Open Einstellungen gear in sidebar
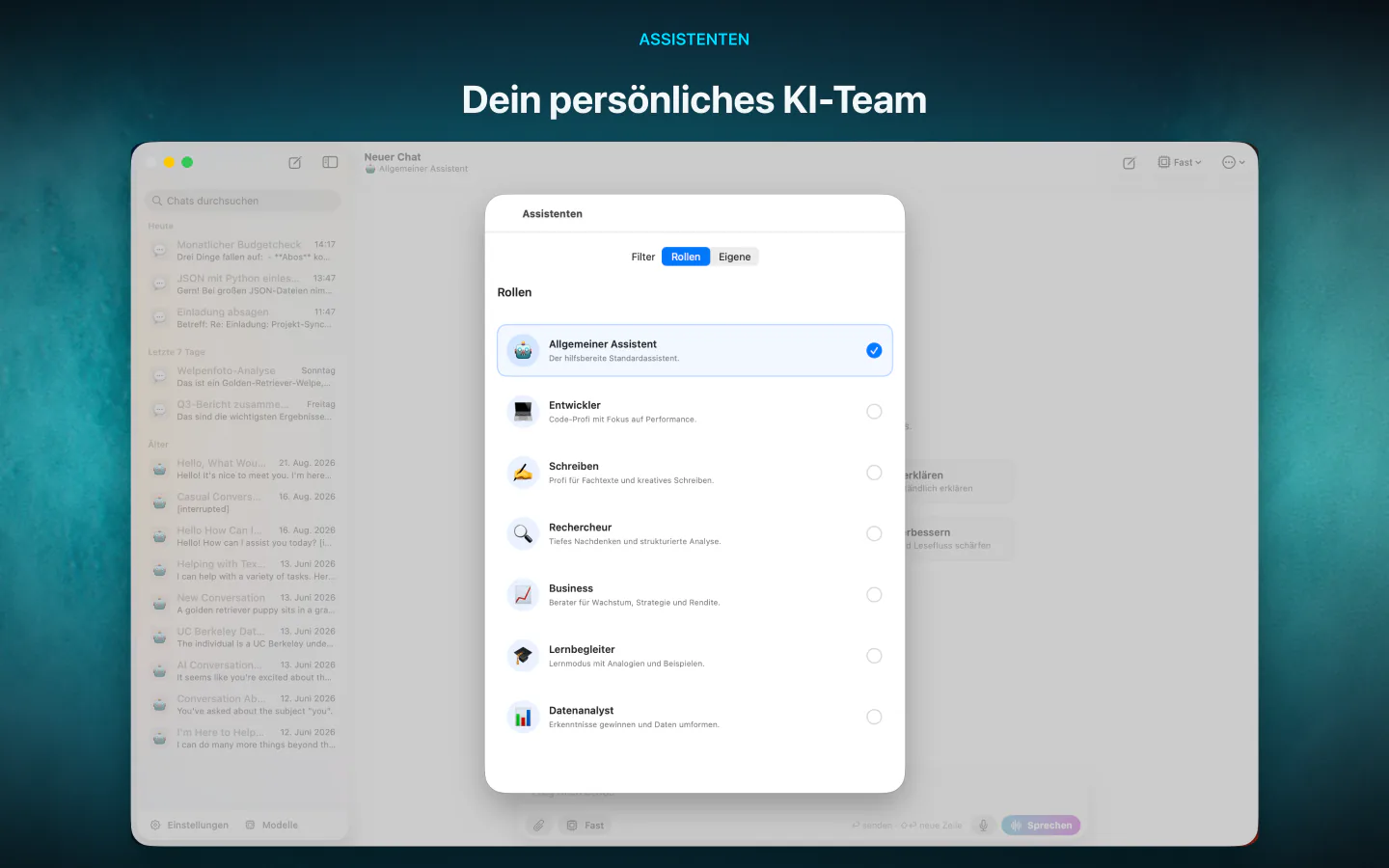1389x868 pixels. pos(190,826)
